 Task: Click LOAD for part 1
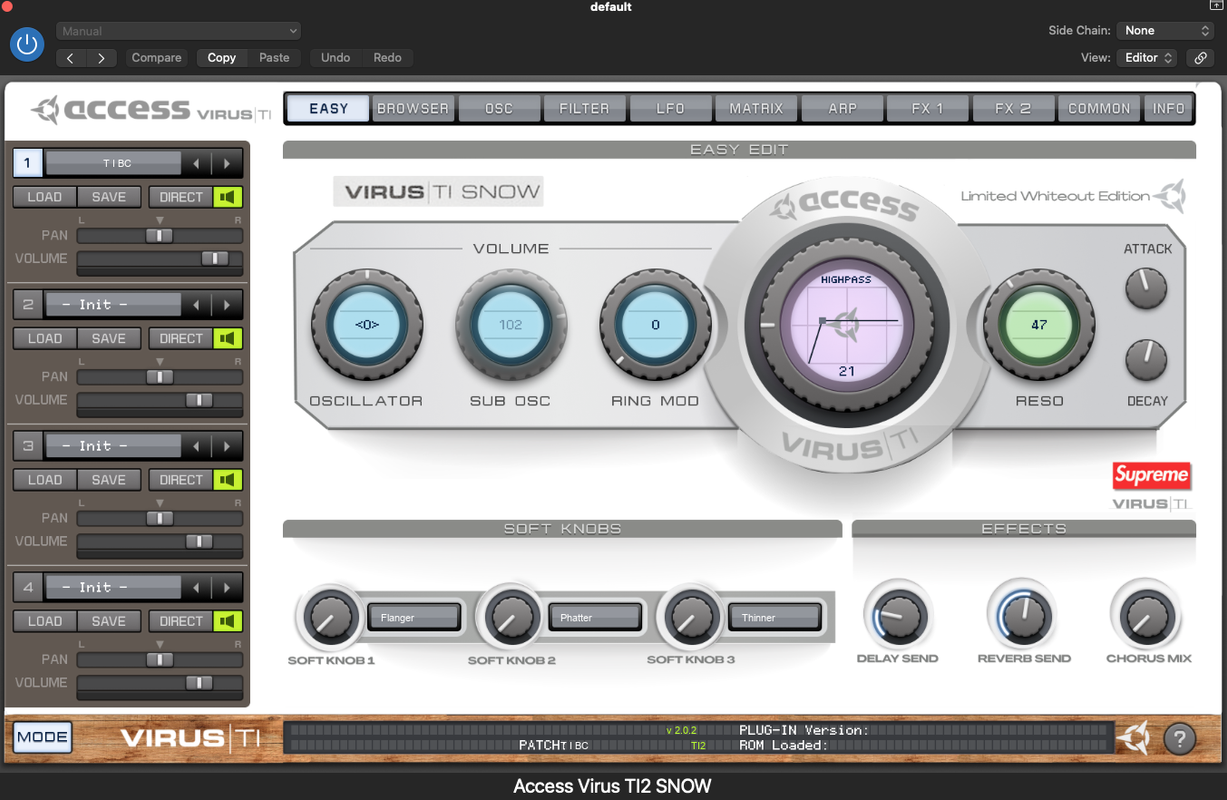click(44, 197)
